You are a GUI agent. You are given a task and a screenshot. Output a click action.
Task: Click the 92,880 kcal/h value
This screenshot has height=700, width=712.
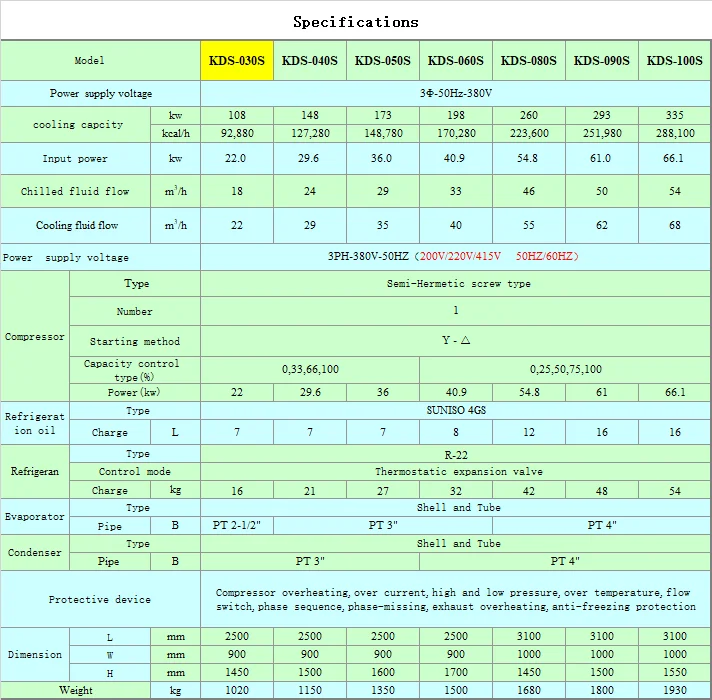tap(237, 133)
